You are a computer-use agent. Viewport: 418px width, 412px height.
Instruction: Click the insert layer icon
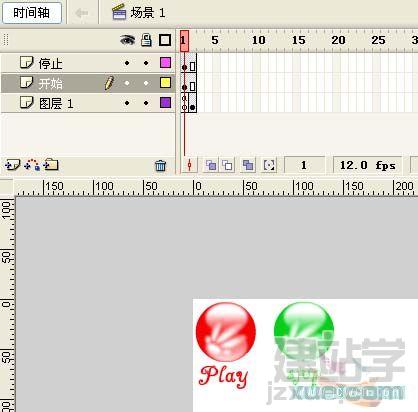[x=12, y=165]
